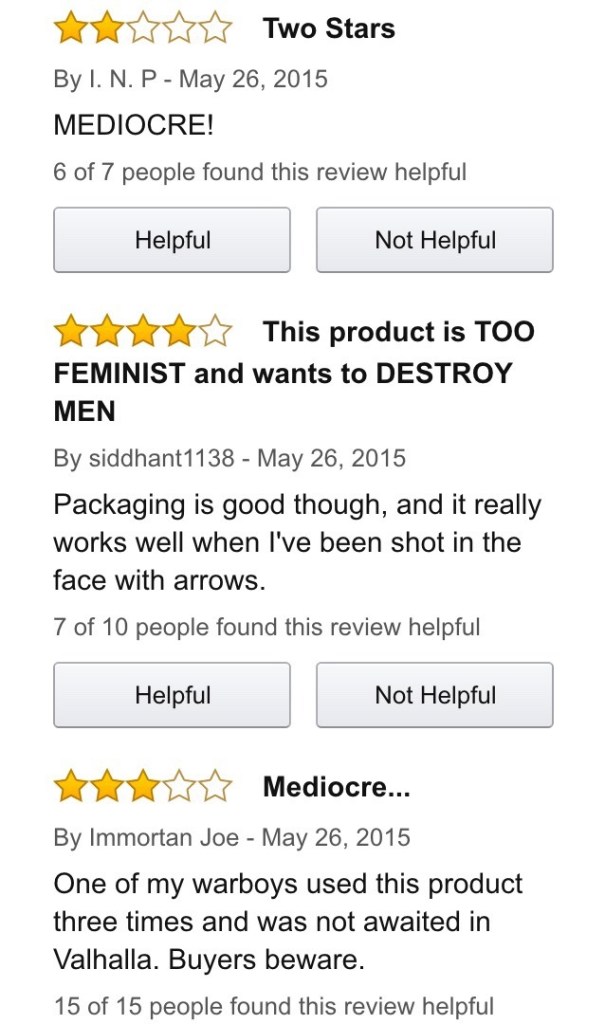Open the "Mediocre..." review title
605x1024 pixels.
[x=336, y=787]
